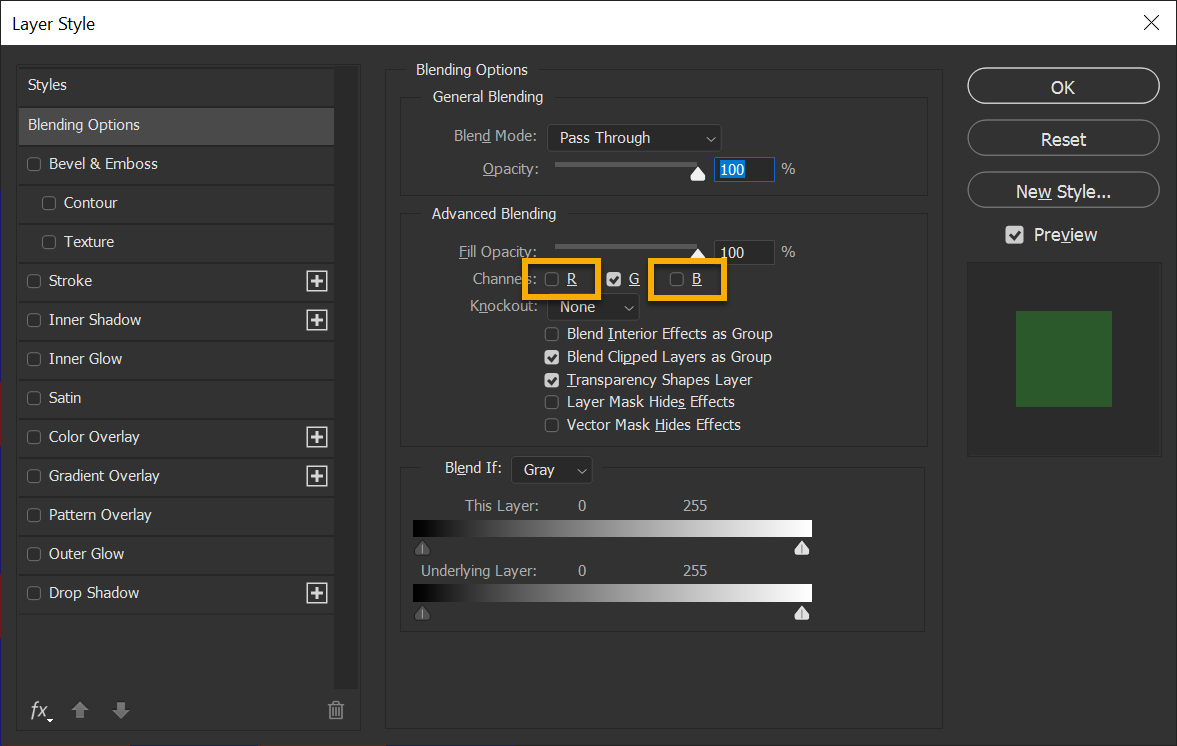Click the trash delete effect icon
1177x746 pixels.
(336, 711)
